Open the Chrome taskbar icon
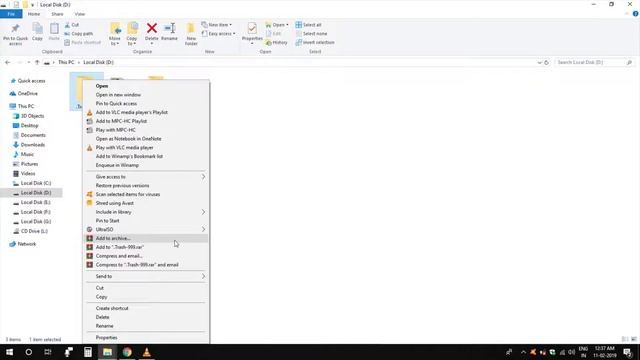640x360 pixels. [x=127, y=352]
